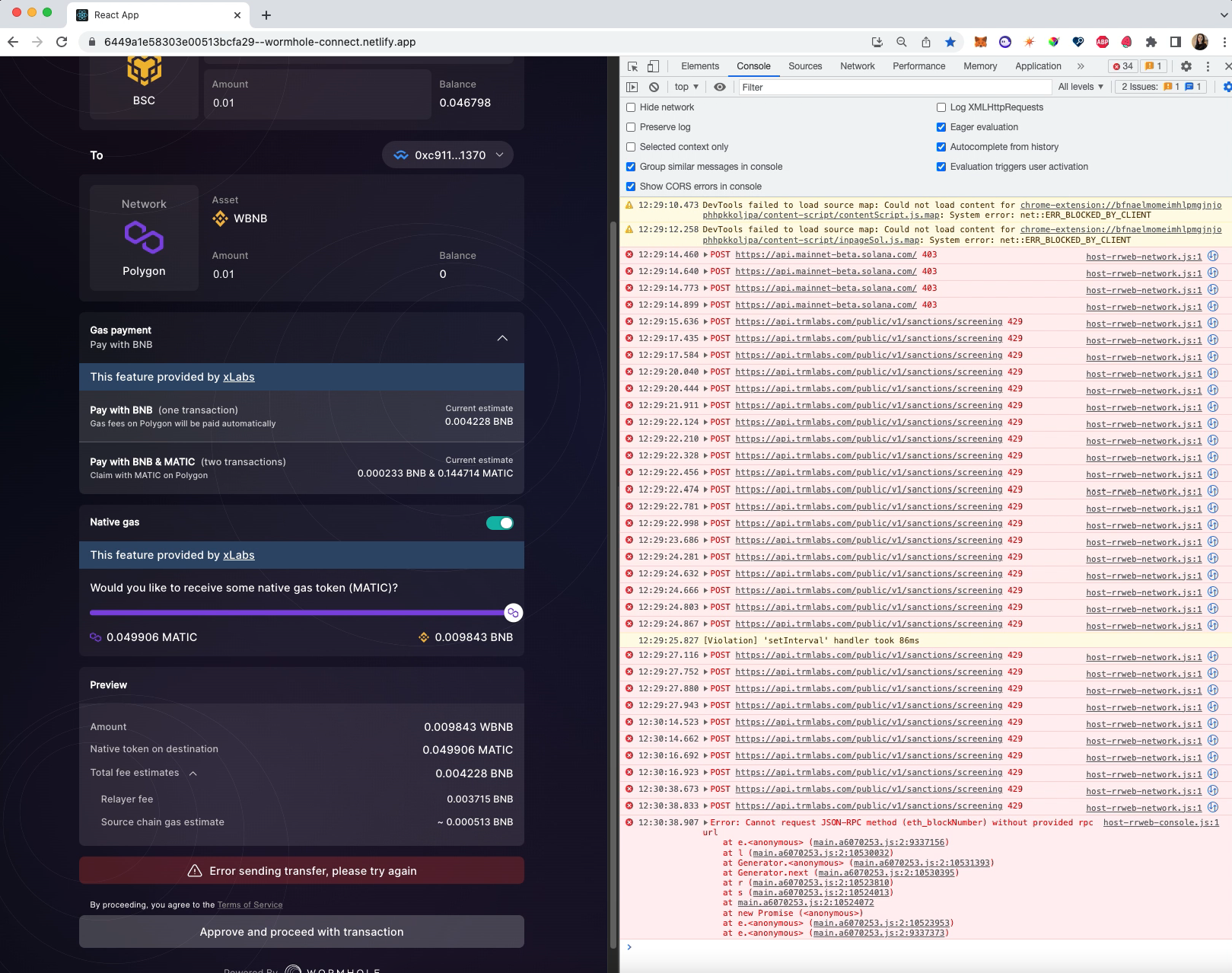The image size is (1232, 973).
Task: Click the clear console icon
Action: 654,87
